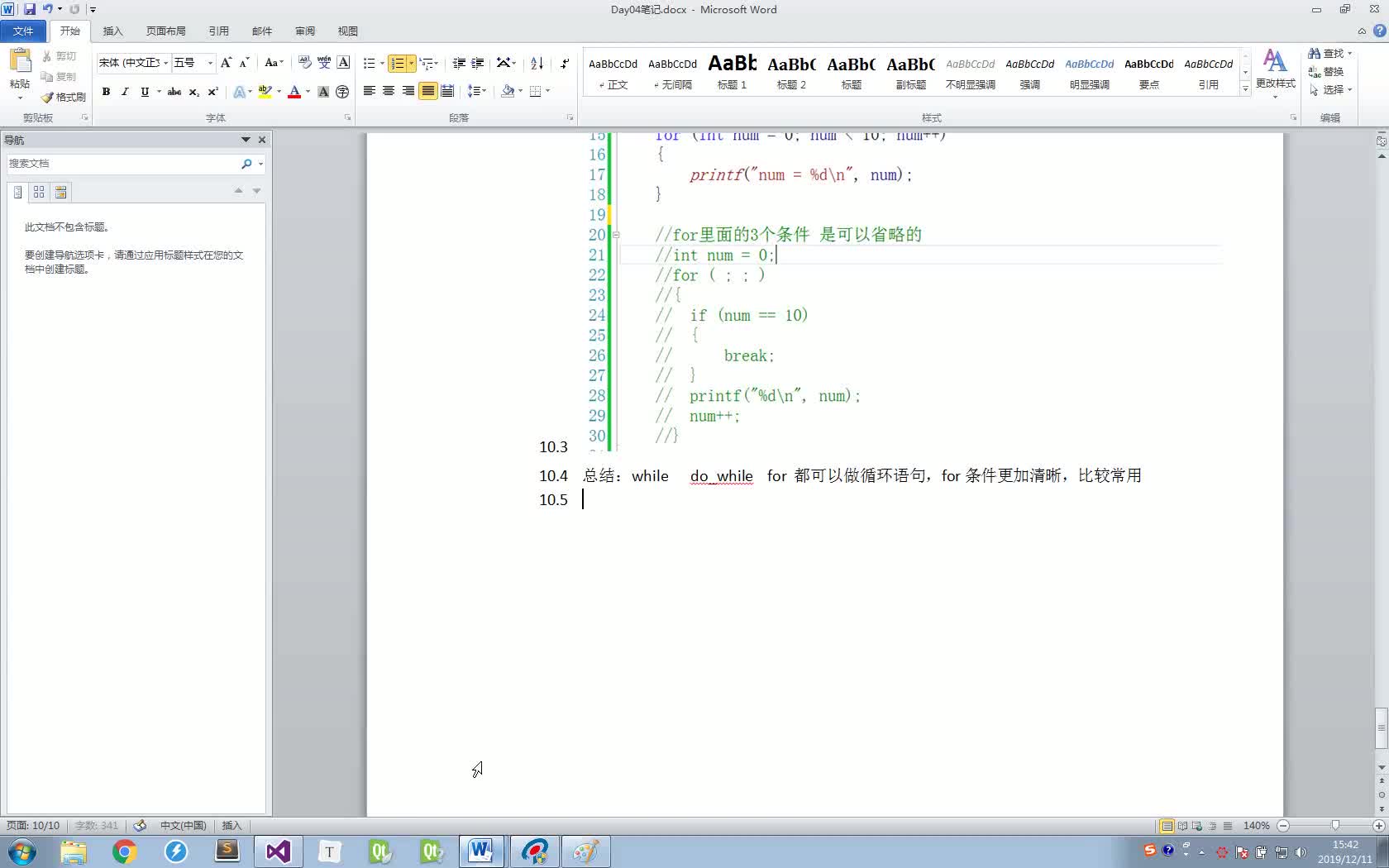Toggle Underline formatting
1389x868 pixels.
click(145, 92)
